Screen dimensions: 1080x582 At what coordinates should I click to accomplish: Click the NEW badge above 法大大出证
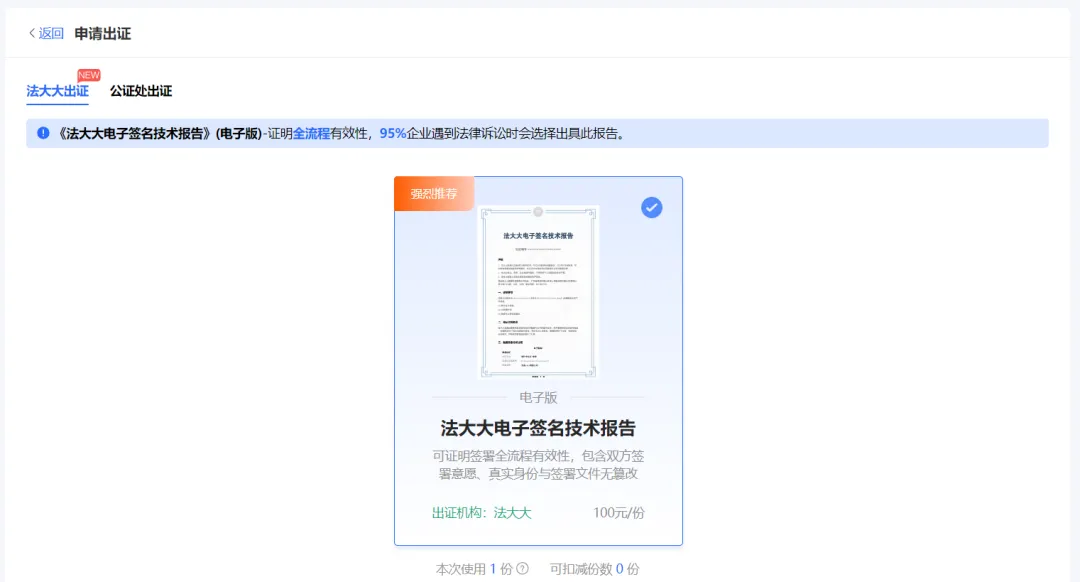pyautogui.click(x=89, y=75)
